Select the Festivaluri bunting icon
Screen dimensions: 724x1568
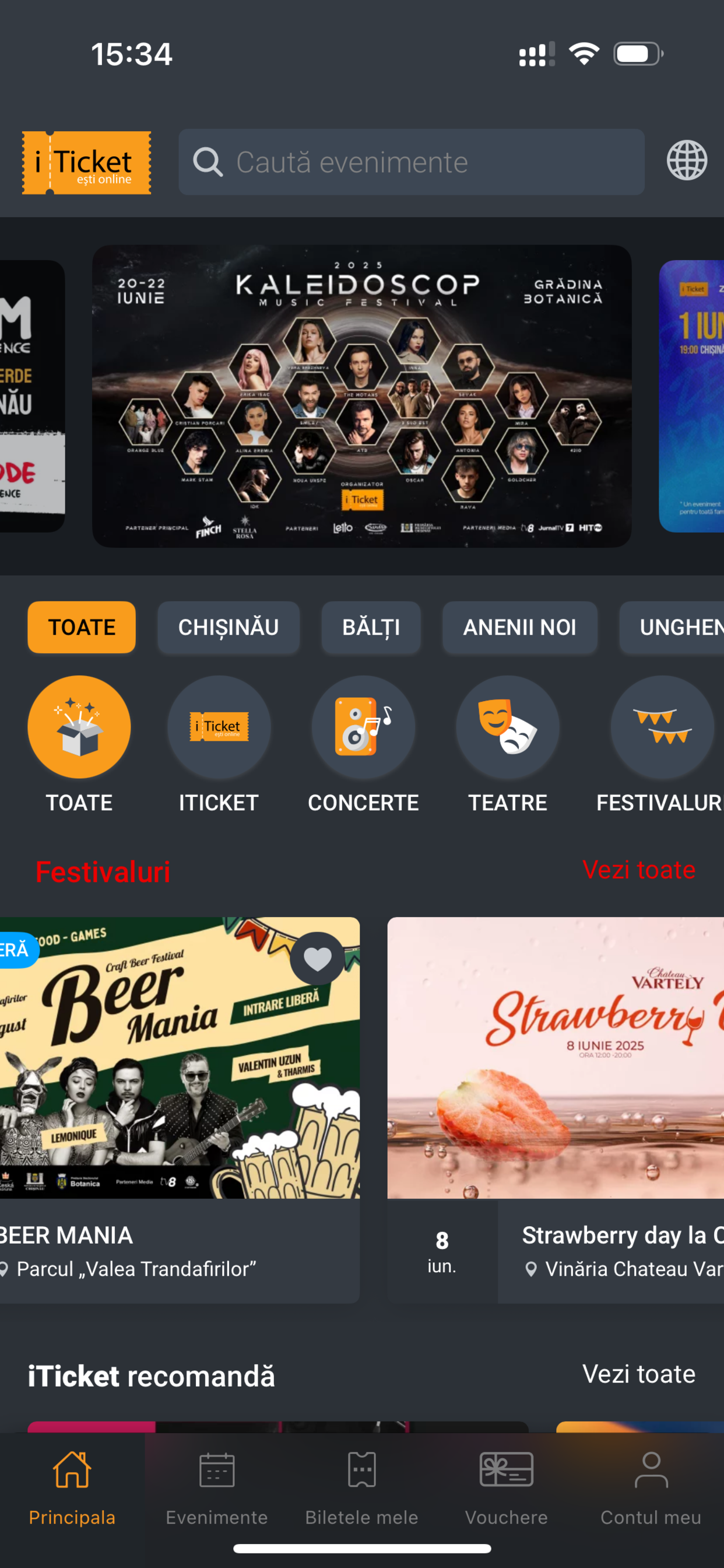pyautogui.click(x=662, y=727)
